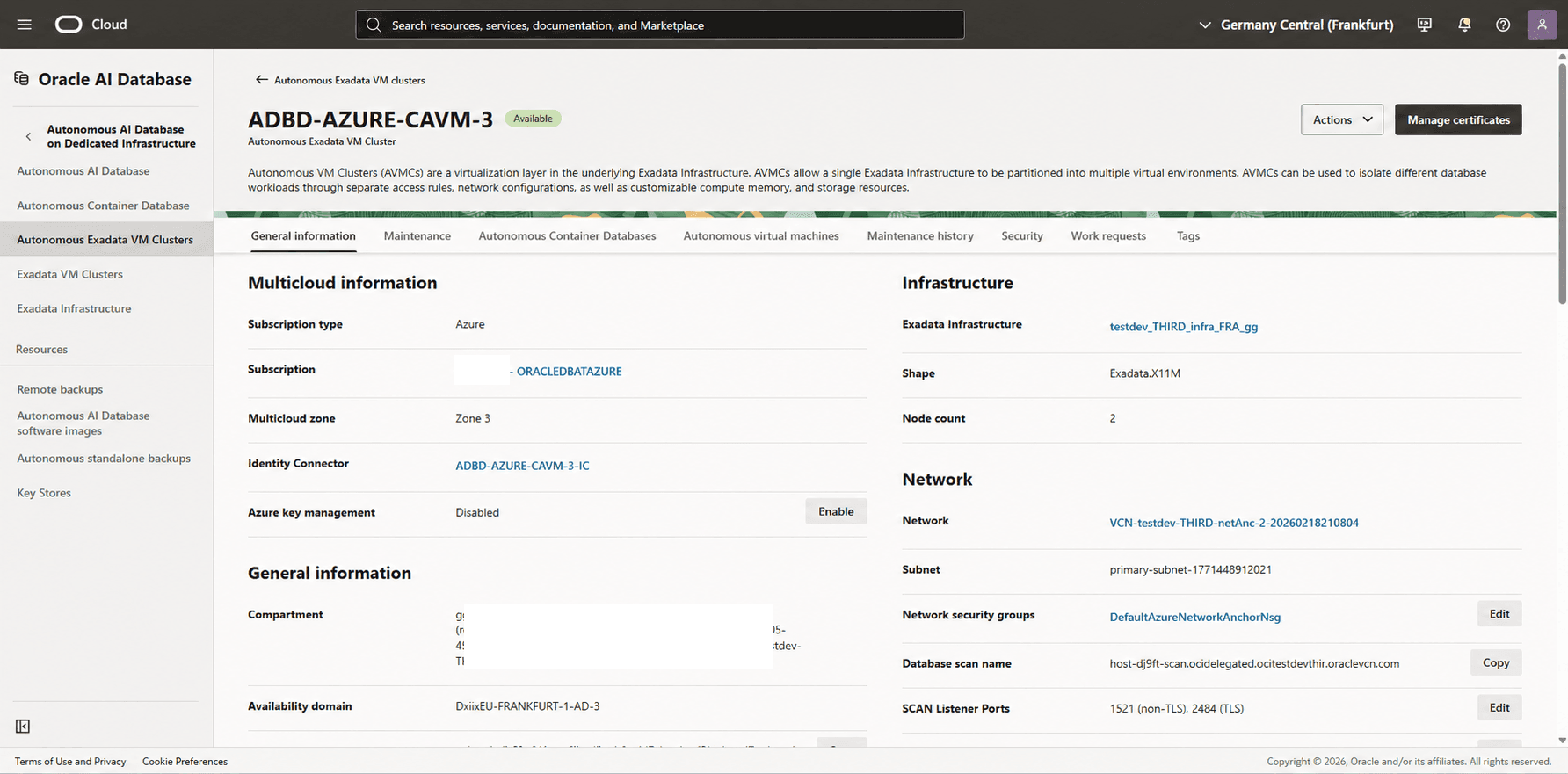Open Autonomous Container Database sidebar item
This screenshot has width=1568, height=774.
(x=103, y=206)
